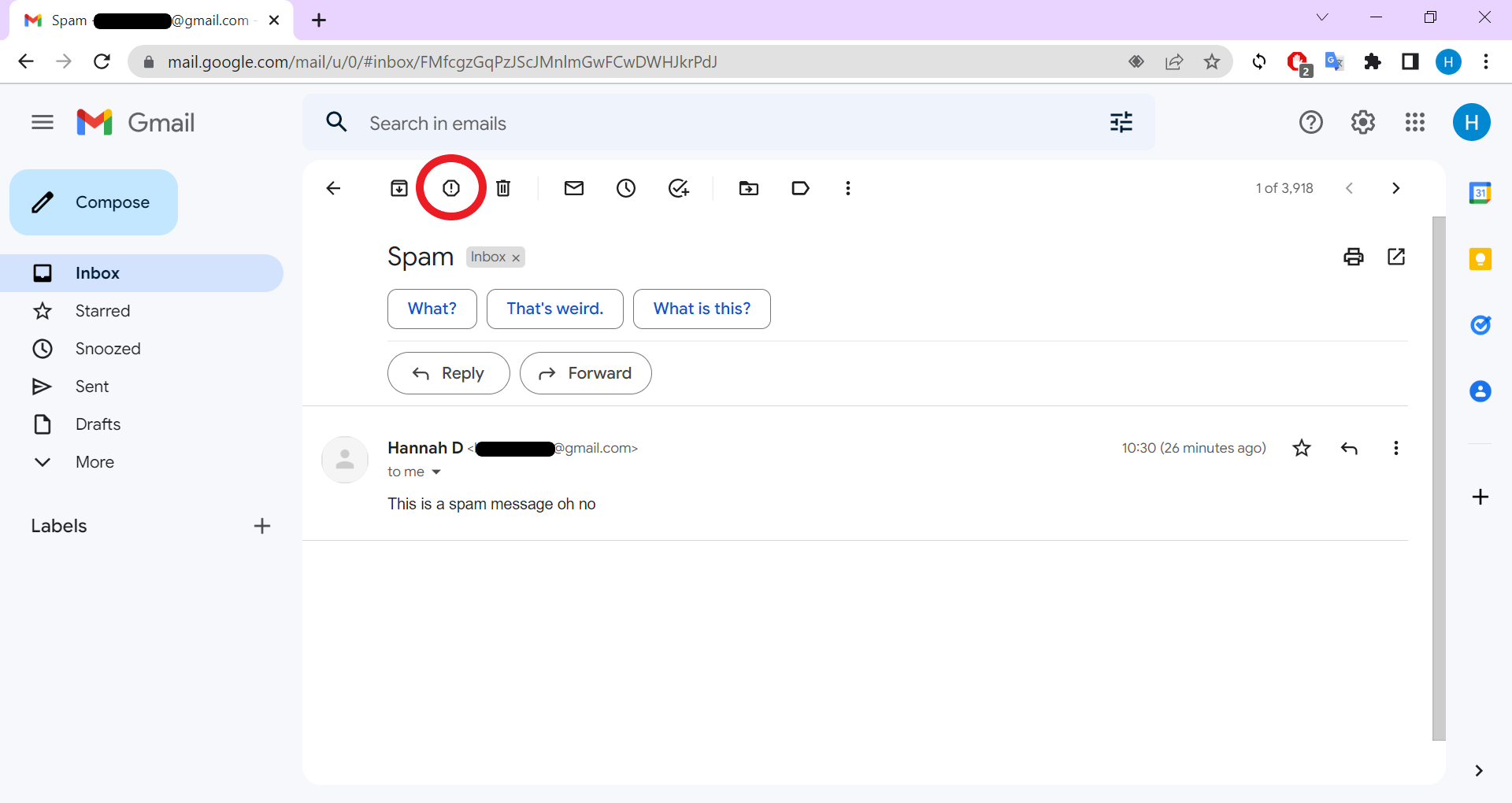Screen dimensions: 1512x803
Task: Add the email to Tasks
Action: coord(679,188)
